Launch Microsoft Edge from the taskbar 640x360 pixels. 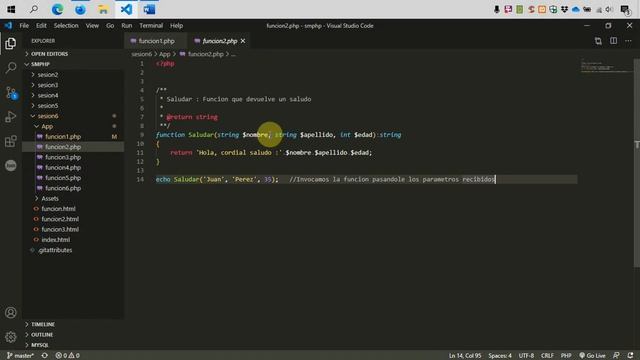(x=57, y=9)
